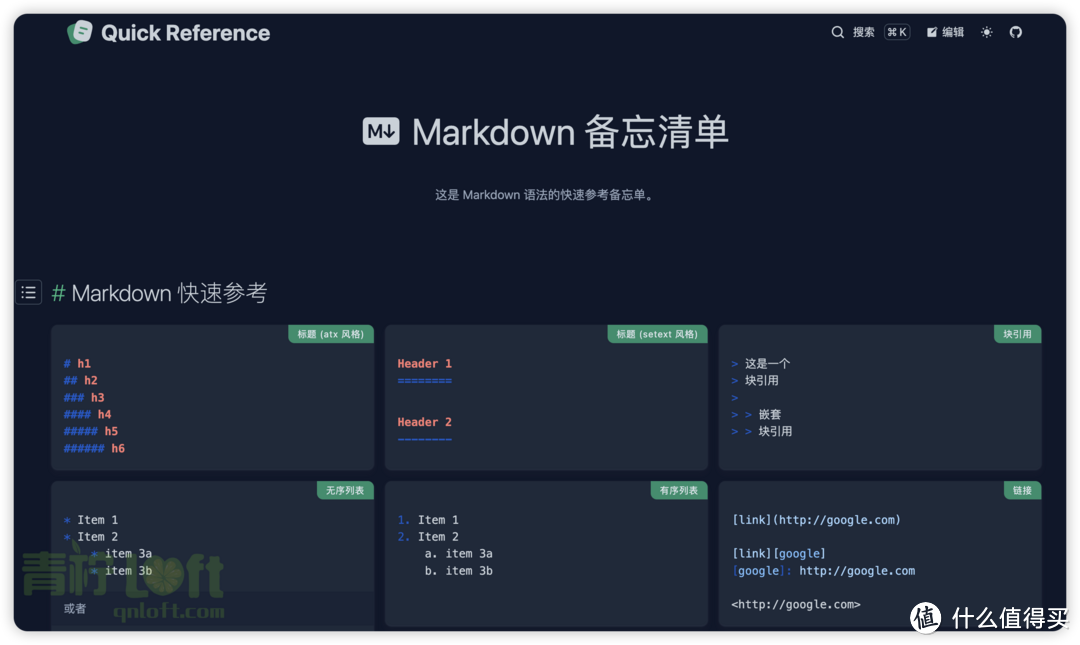Click 'a. item 3a' ordered sub-item
This screenshot has height=645, width=1080.
pyautogui.click(x=459, y=553)
